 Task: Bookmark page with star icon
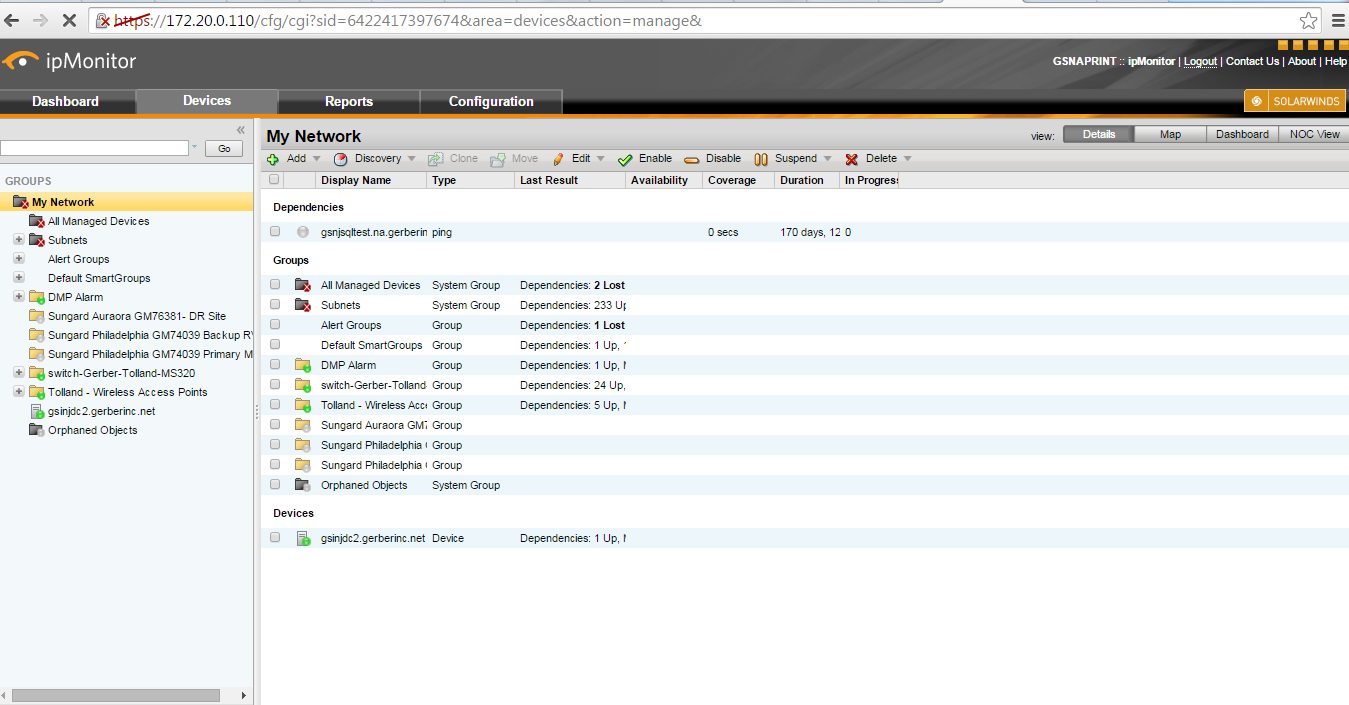(1308, 20)
